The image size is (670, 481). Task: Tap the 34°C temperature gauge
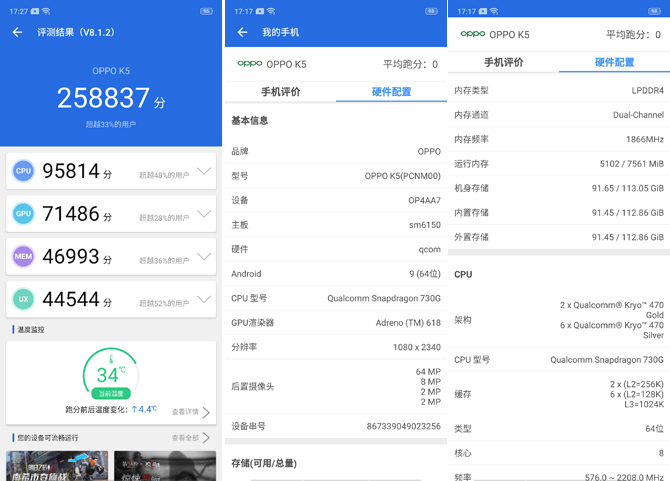click(111, 375)
